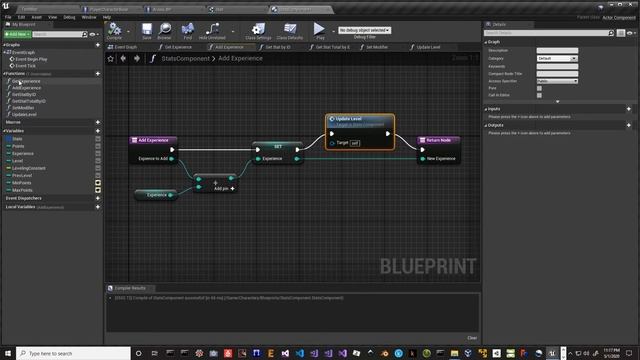Collapse the Graph section in Details
Image resolution: width=640 pixels, height=360 pixels.
[486, 42]
